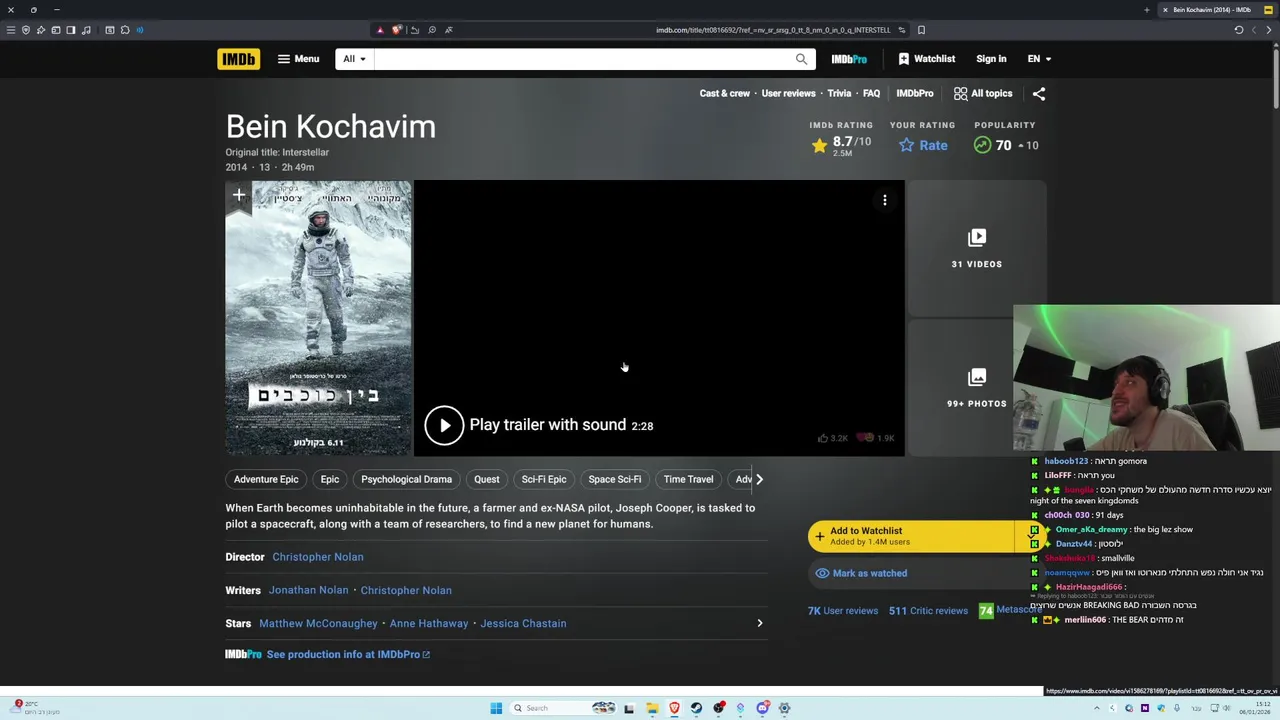Select the Time Travel chip

point(688,479)
